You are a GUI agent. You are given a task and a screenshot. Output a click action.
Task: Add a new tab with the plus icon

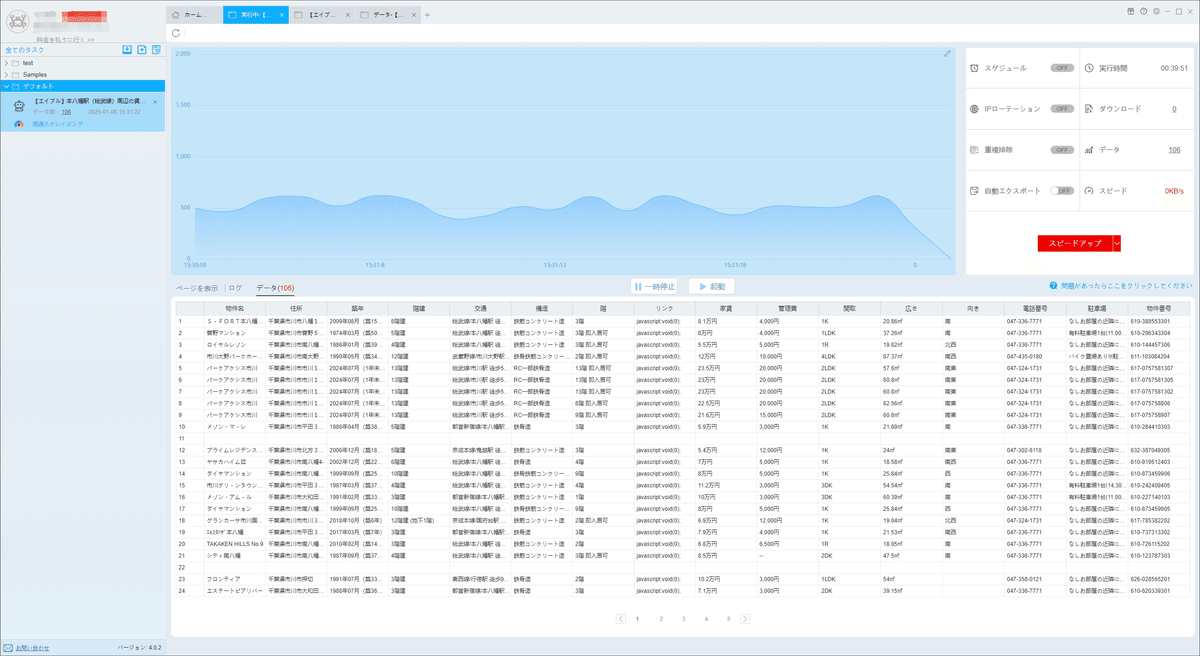[x=427, y=15]
